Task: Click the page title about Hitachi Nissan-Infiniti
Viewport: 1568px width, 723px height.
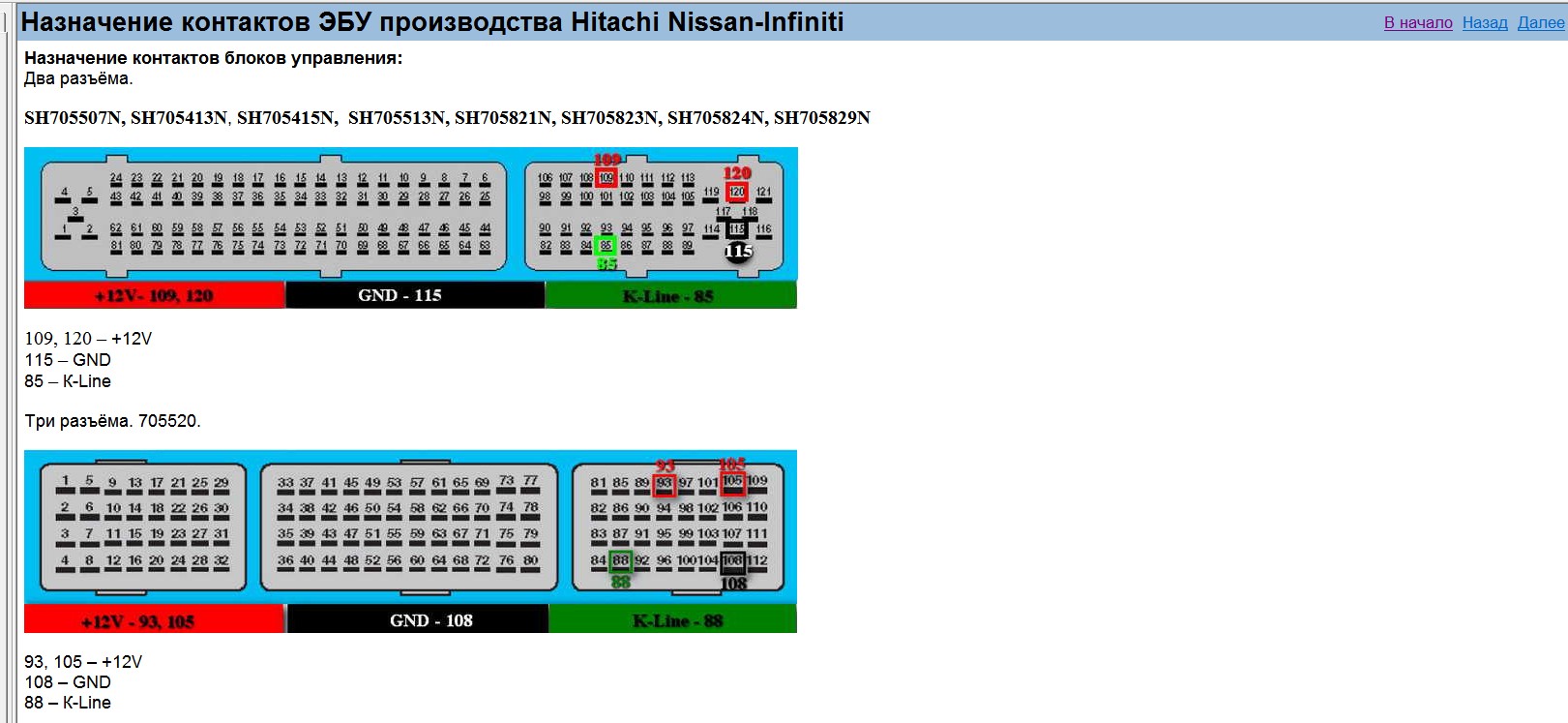Action: point(432,22)
